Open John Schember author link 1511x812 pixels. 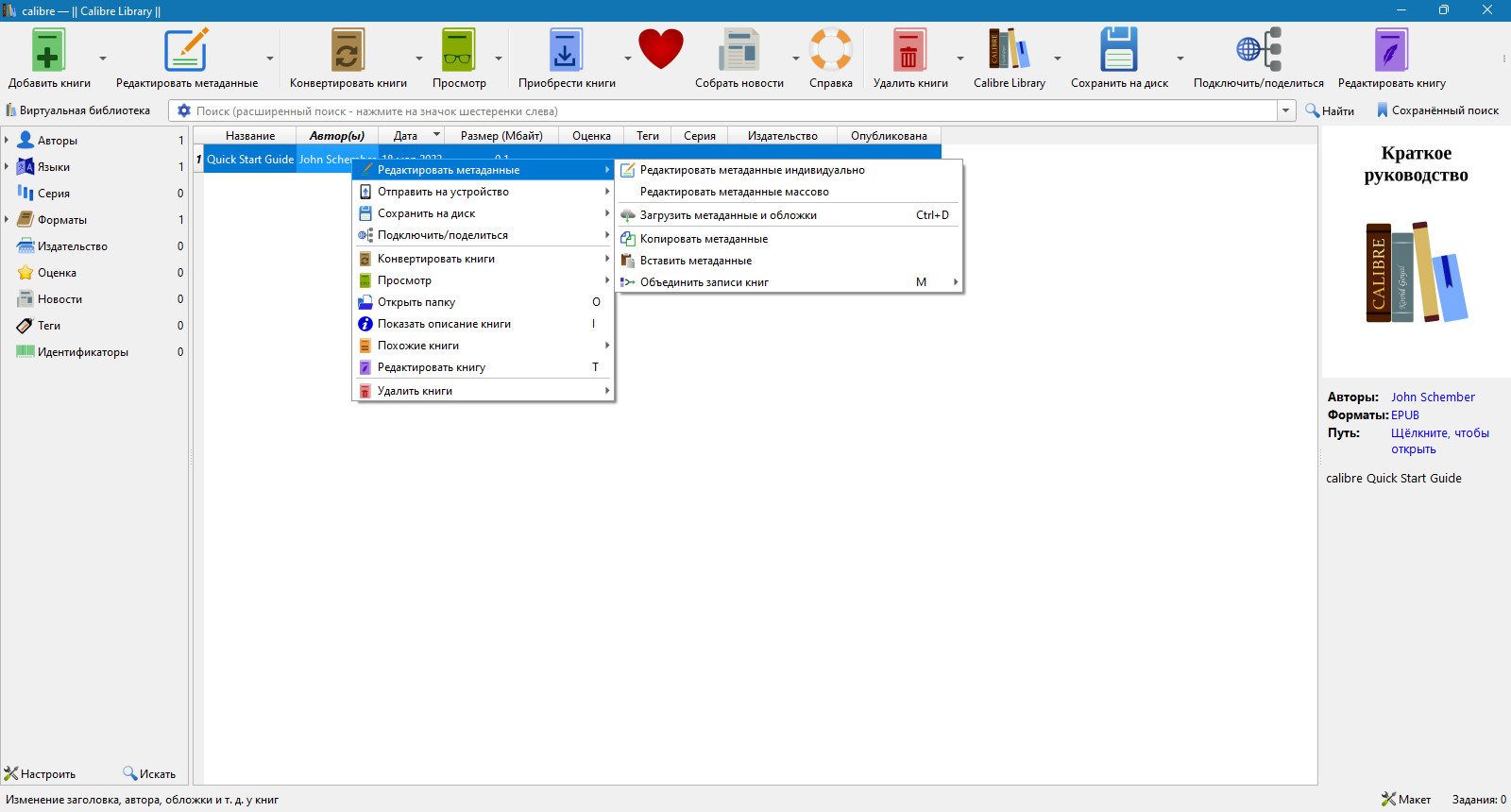tap(1433, 398)
